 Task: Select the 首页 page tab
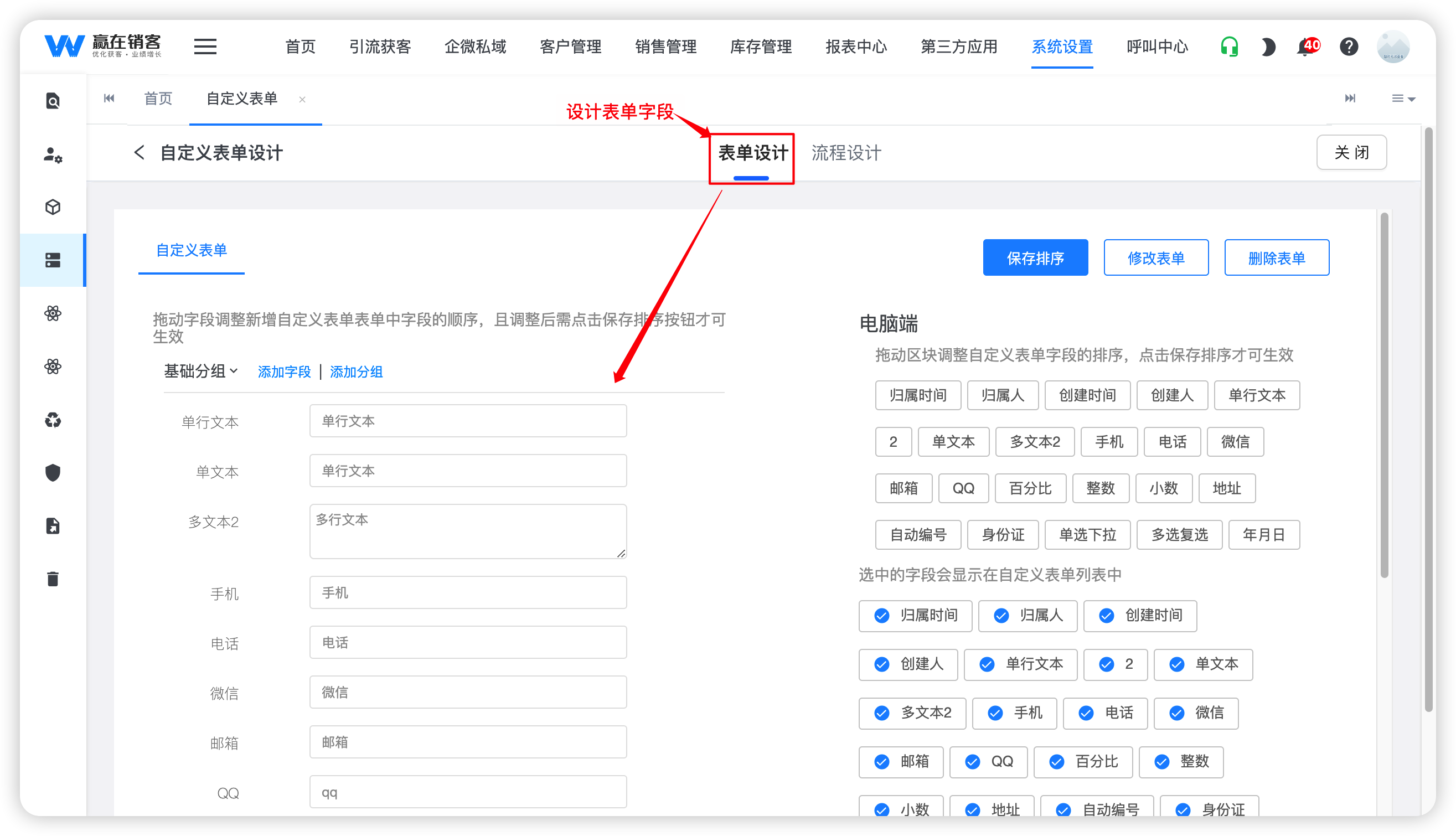point(158,99)
